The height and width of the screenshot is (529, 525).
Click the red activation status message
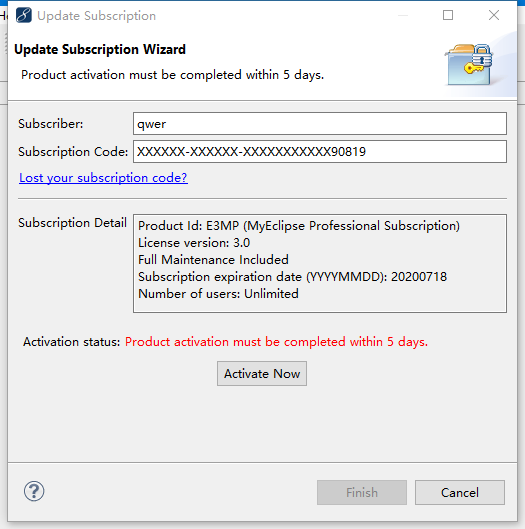coord(276,342)
